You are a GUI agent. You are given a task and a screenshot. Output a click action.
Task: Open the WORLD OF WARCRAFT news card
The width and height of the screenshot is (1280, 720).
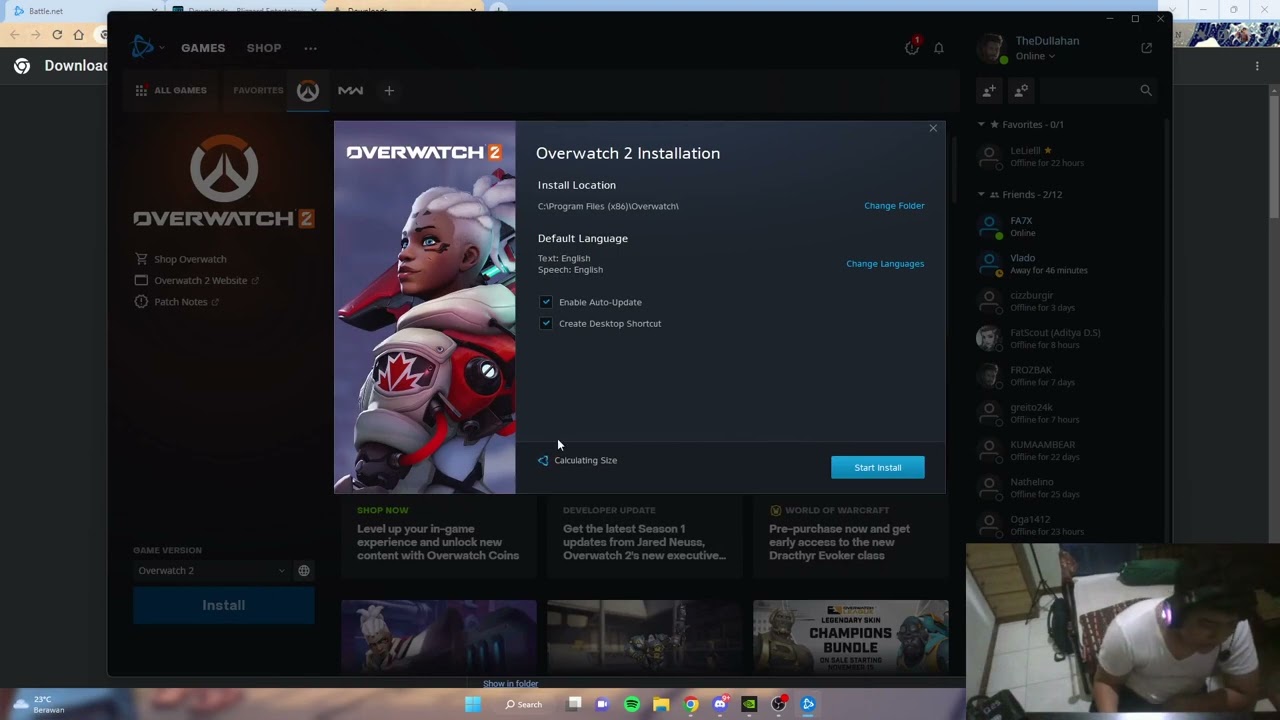point(850,536)
